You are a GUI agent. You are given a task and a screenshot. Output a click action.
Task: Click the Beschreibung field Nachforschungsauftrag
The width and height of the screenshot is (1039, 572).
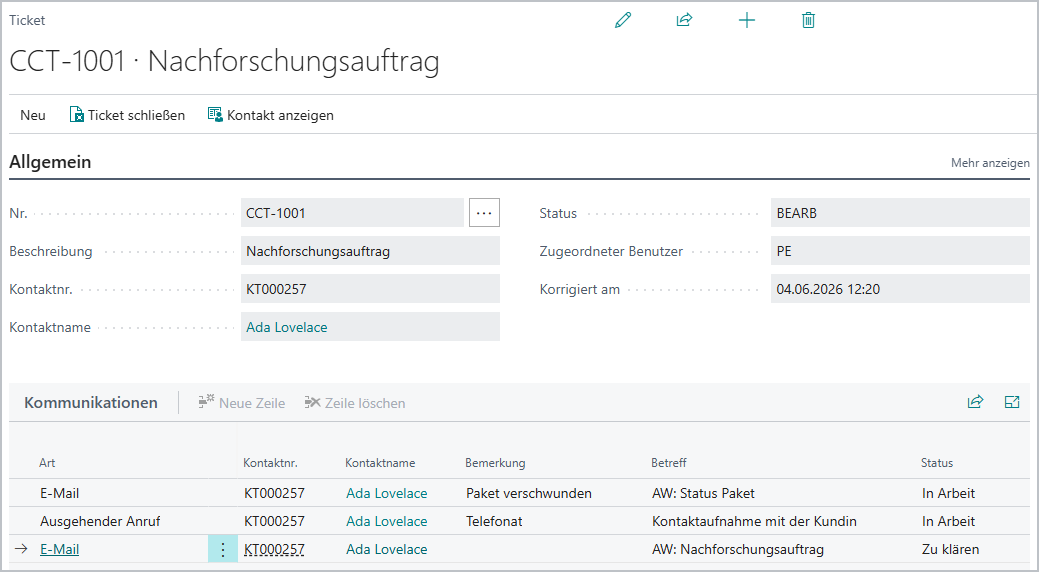pyautogui.click(x=370, y=251)
